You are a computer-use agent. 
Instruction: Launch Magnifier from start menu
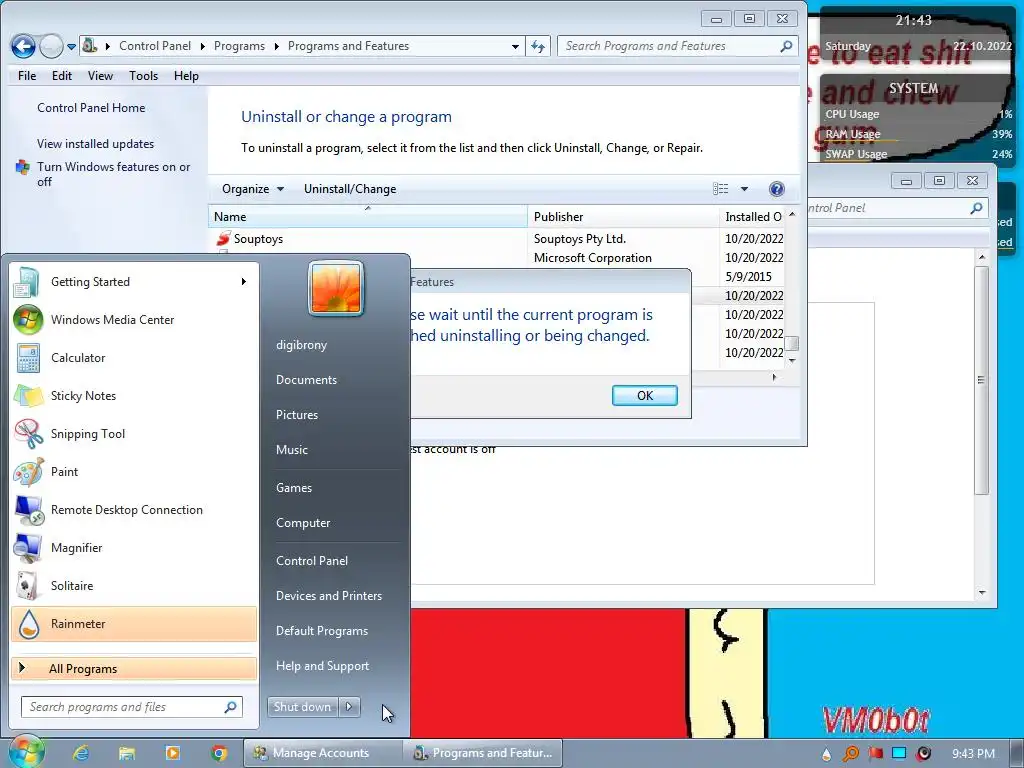coord(133,547)
